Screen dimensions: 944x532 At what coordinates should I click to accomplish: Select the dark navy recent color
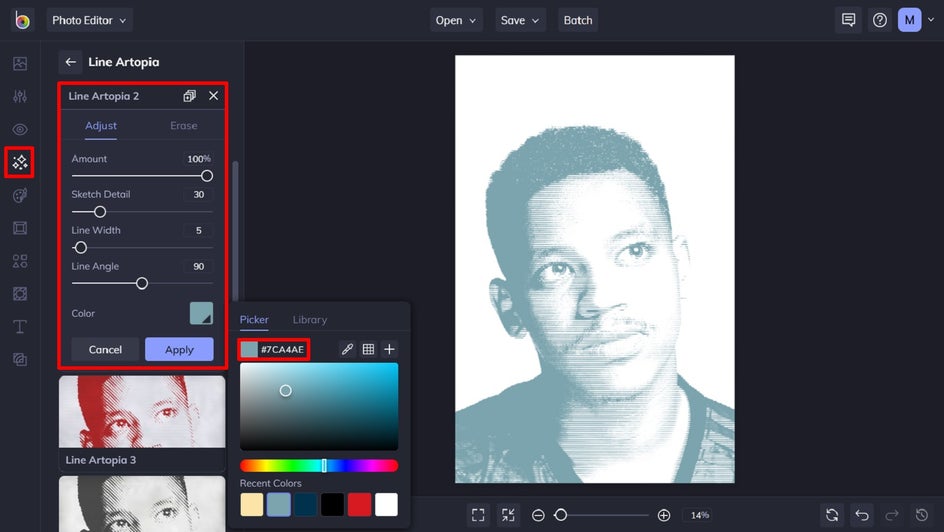click(x=305, y=504)
